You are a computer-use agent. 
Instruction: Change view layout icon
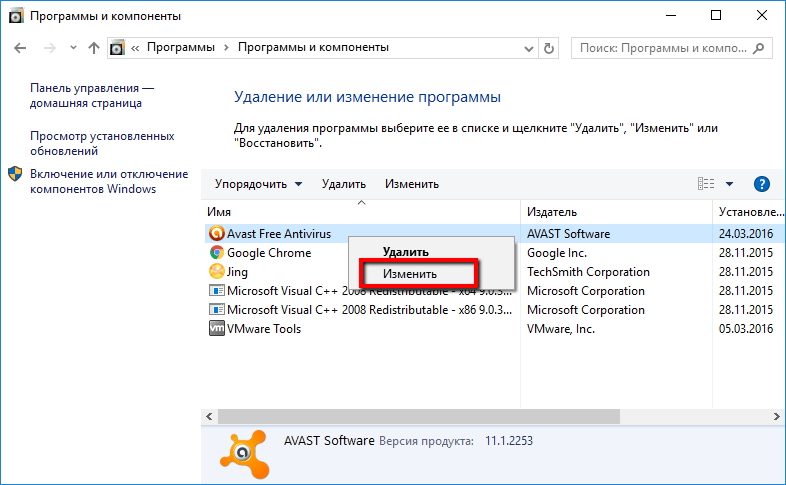706,184
